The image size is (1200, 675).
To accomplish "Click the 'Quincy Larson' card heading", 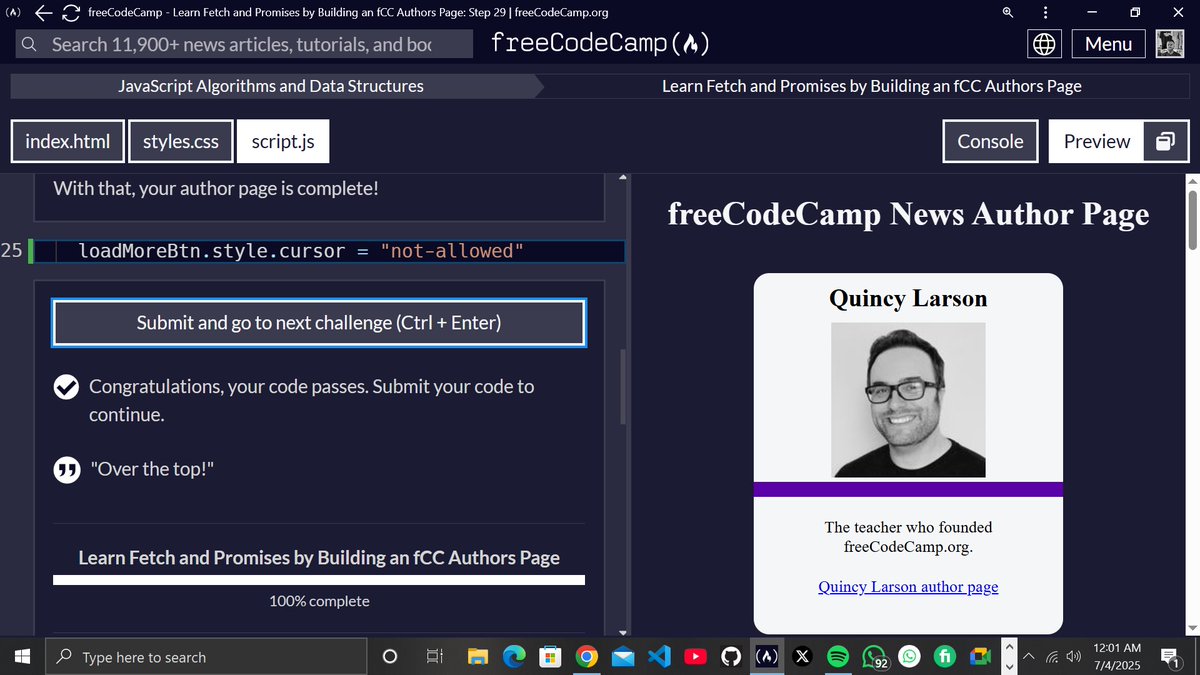I will click(x=908, y=298).
